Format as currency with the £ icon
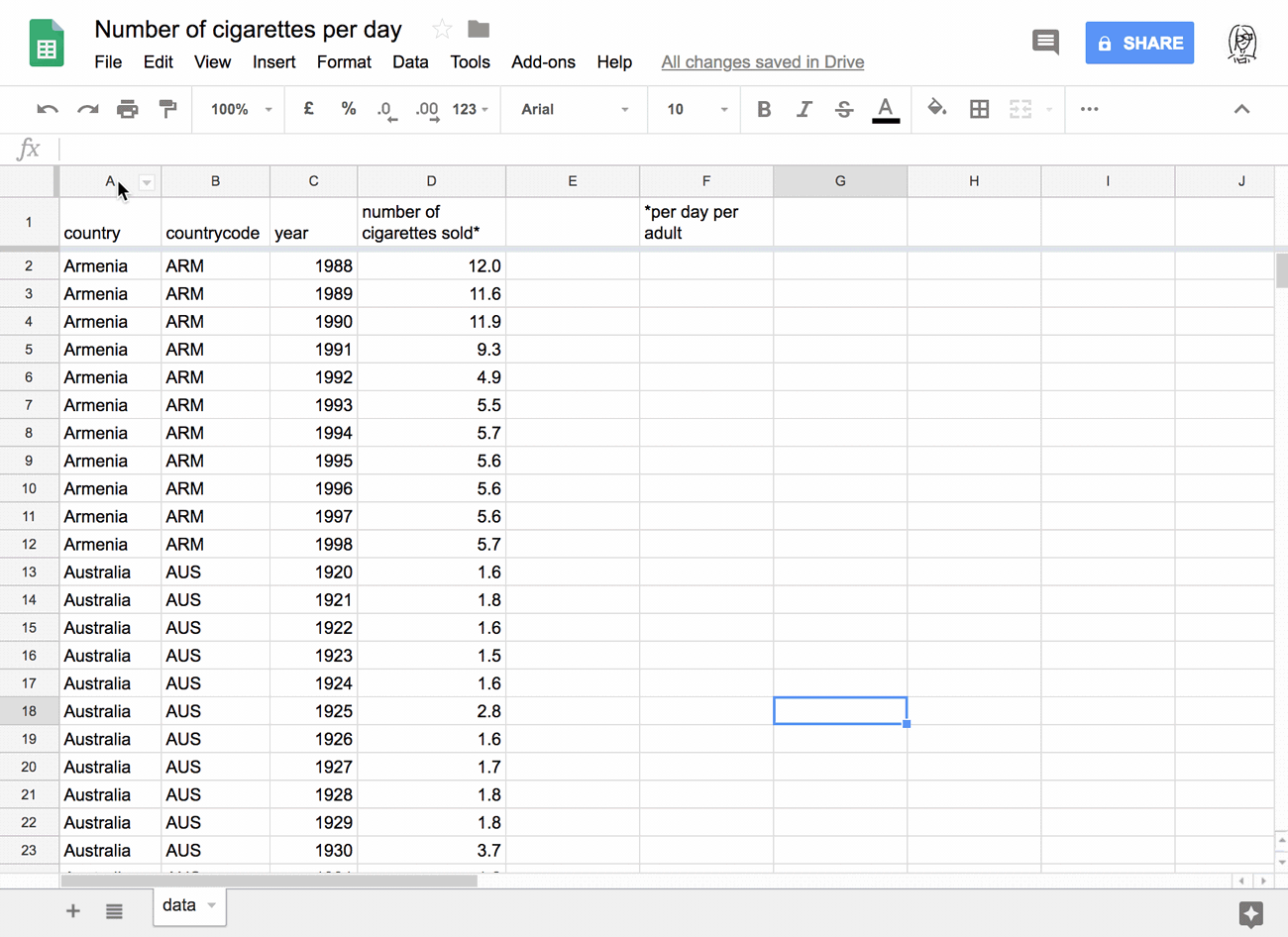This screenshot has height=937, width=1288. click(309, 109)
